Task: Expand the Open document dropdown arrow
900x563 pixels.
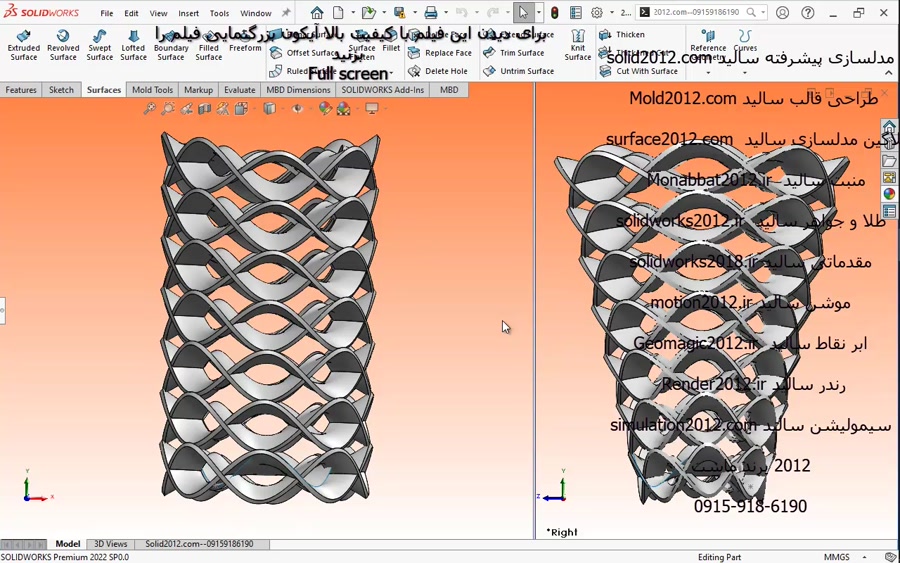Action: coord(383,13)
